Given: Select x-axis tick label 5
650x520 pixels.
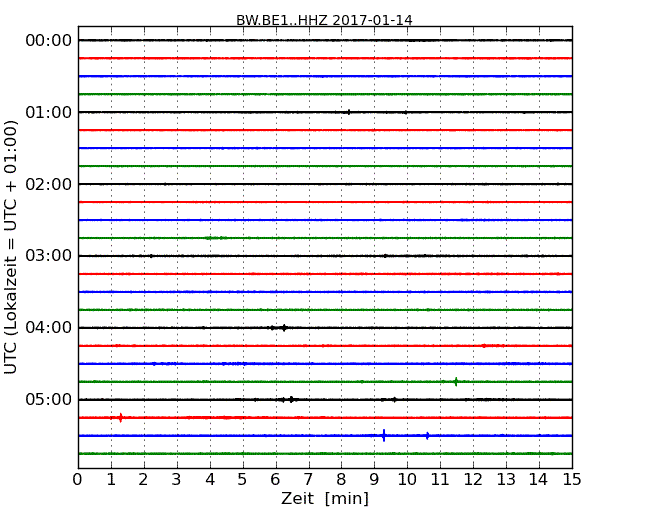Looking at the screenshot, I should click(x=243, y=480).
